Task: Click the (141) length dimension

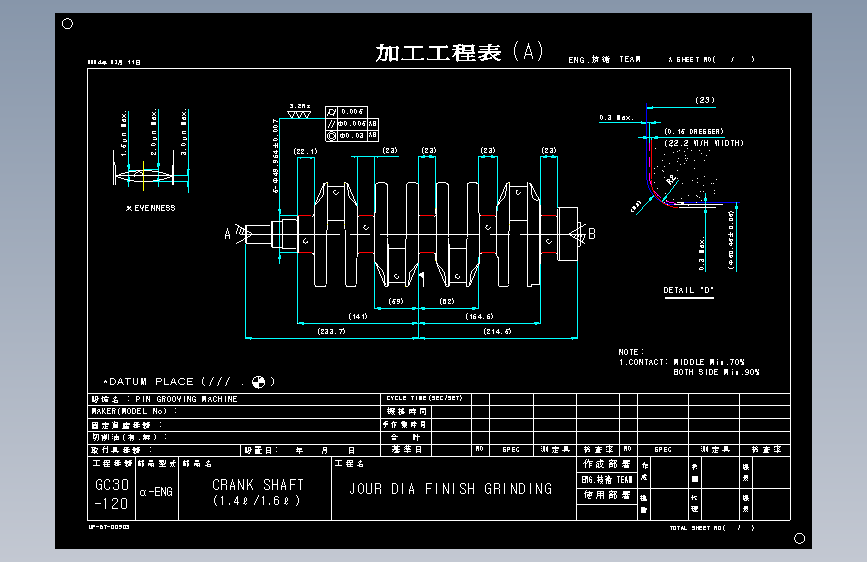Action: click(358, 316)
